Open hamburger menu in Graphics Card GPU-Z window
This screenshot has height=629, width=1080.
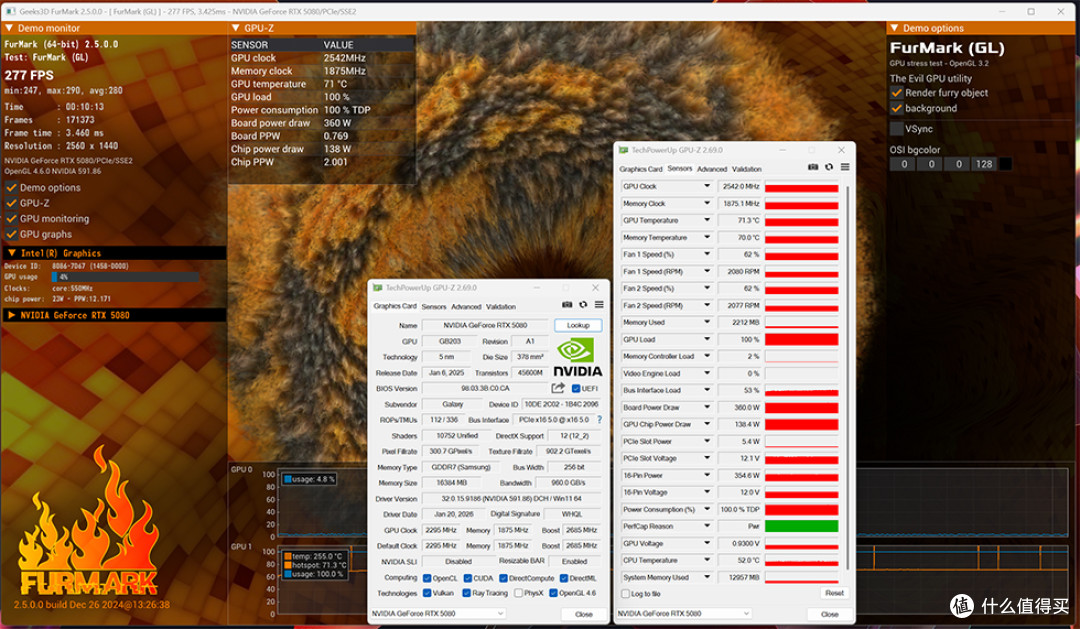(x=599, y=305)
